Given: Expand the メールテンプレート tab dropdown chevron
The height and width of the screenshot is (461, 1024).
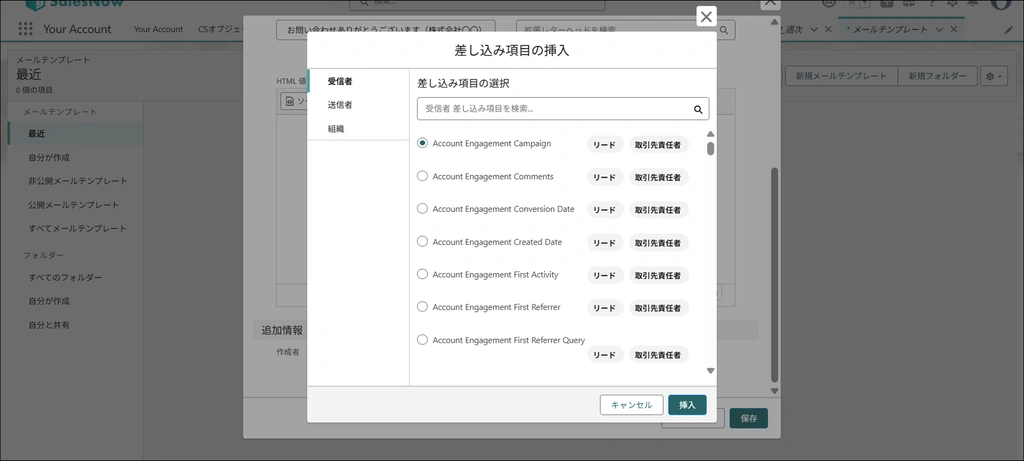Looking at the screenshot, I should pyautogui.click(x=941, y=29).
